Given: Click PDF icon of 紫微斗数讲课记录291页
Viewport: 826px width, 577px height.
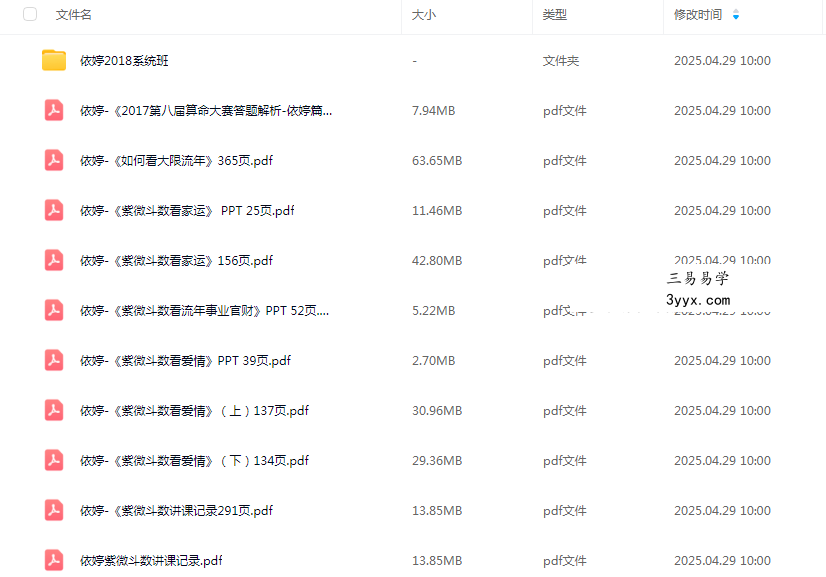Looking at the screenshot, I should (x=54, y=511).
